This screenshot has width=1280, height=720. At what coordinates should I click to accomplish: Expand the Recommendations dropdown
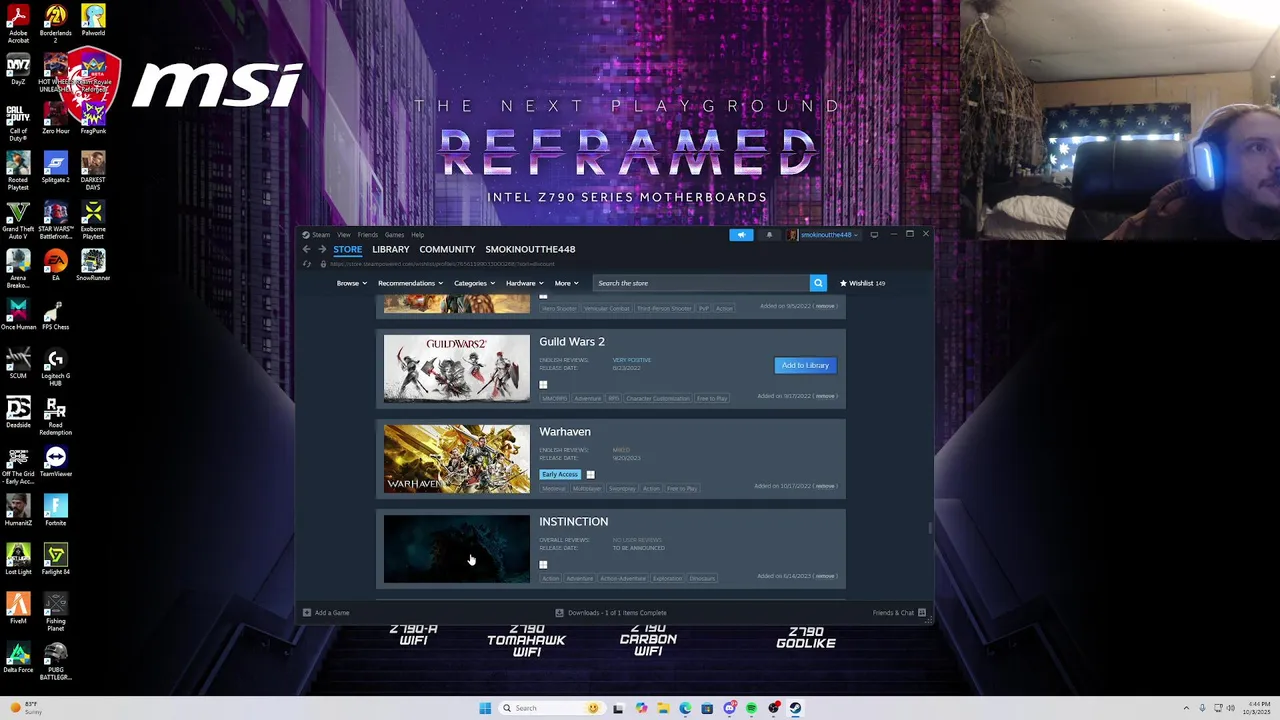coord(410,283)
